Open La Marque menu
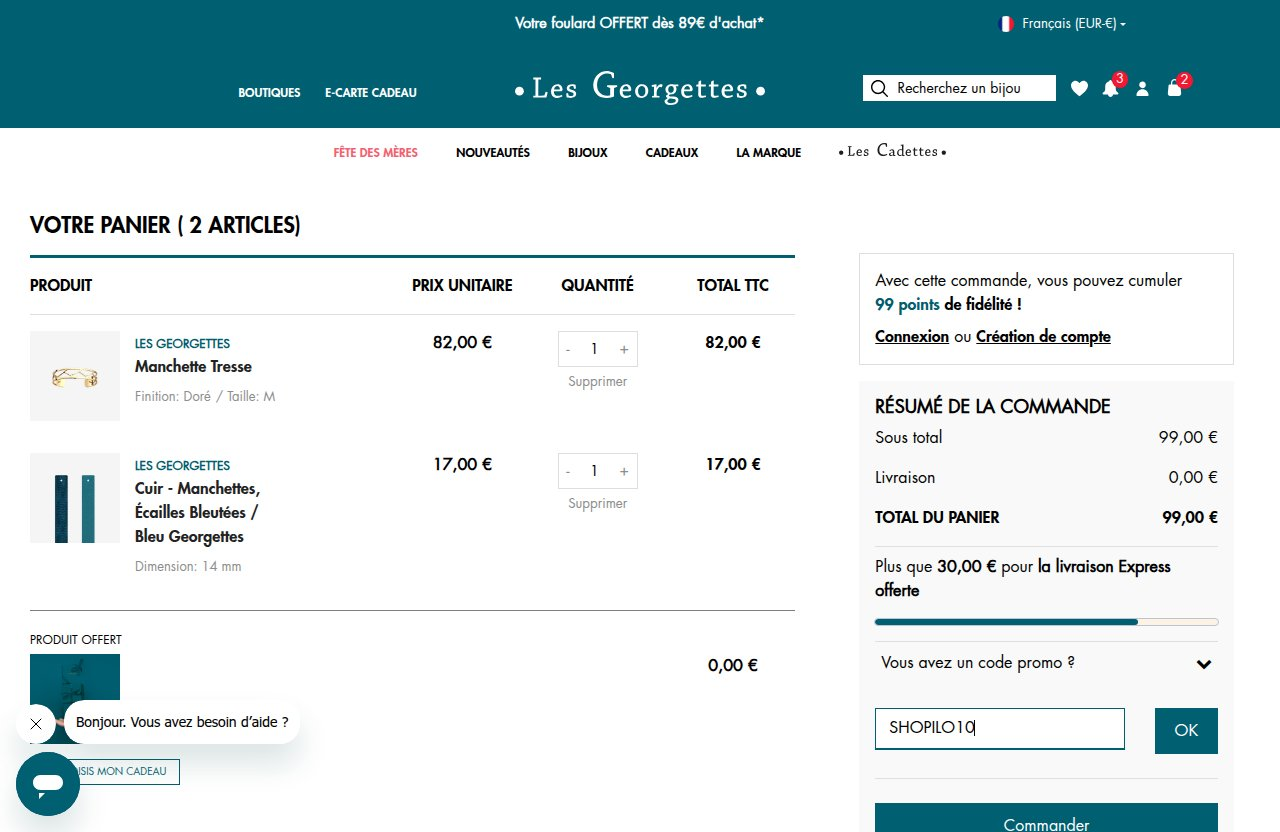 (x=768, y=153)
